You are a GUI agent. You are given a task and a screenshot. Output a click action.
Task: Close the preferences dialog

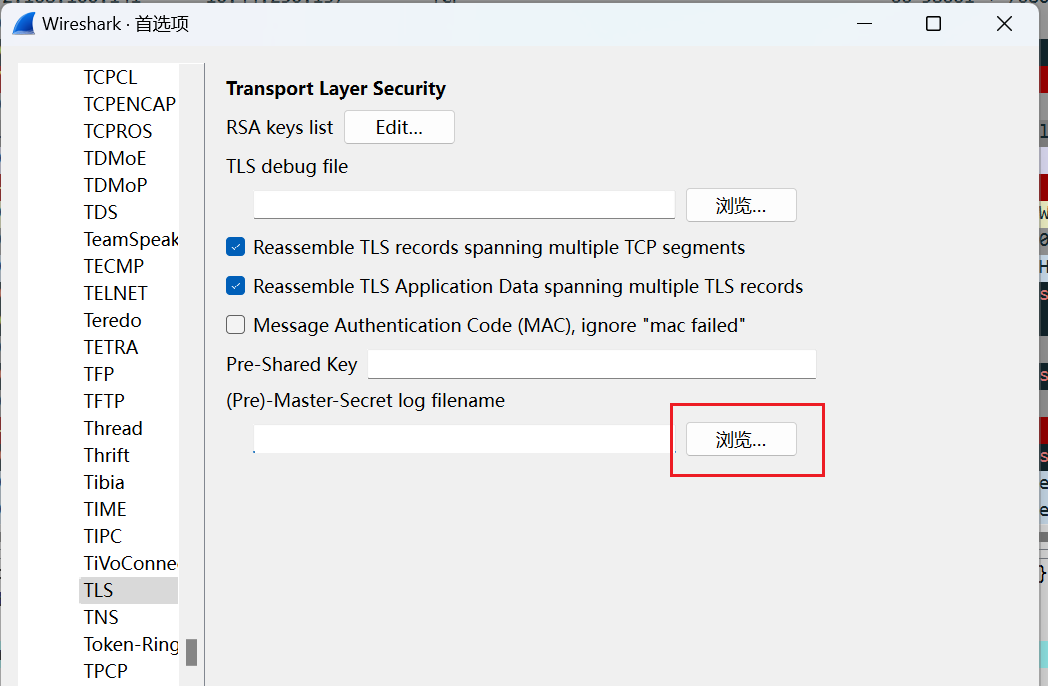coord(1005,24)
